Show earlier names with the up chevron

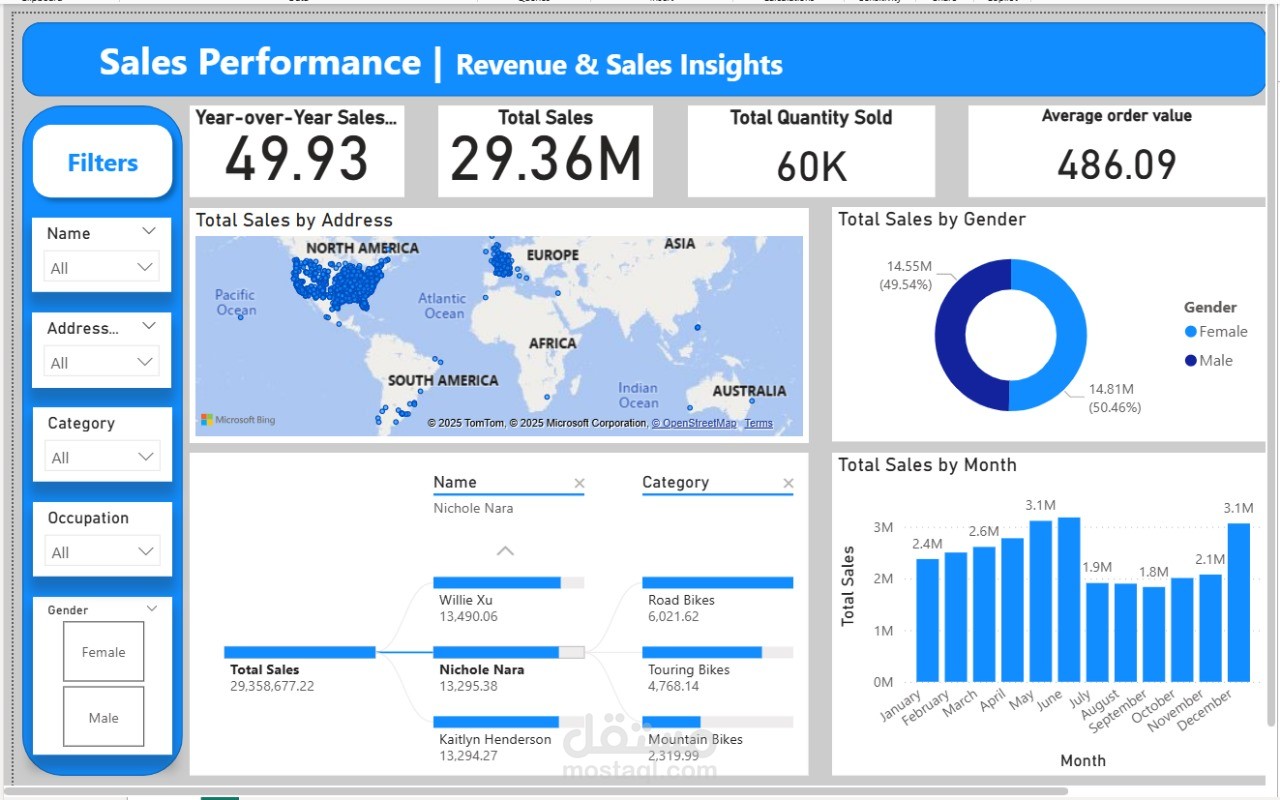click(506, 551)
